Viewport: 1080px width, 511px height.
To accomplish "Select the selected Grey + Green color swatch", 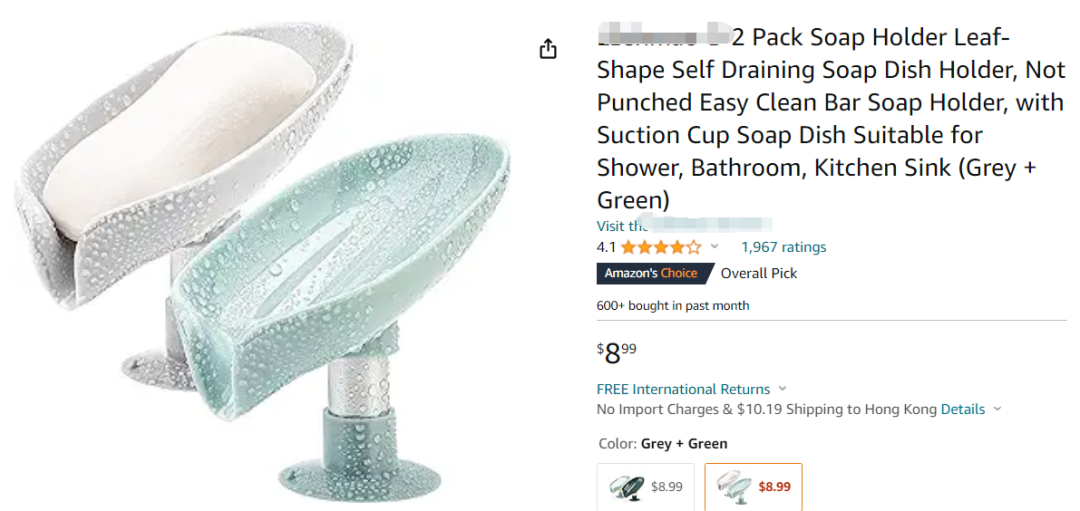I will [x=753, y=487].
